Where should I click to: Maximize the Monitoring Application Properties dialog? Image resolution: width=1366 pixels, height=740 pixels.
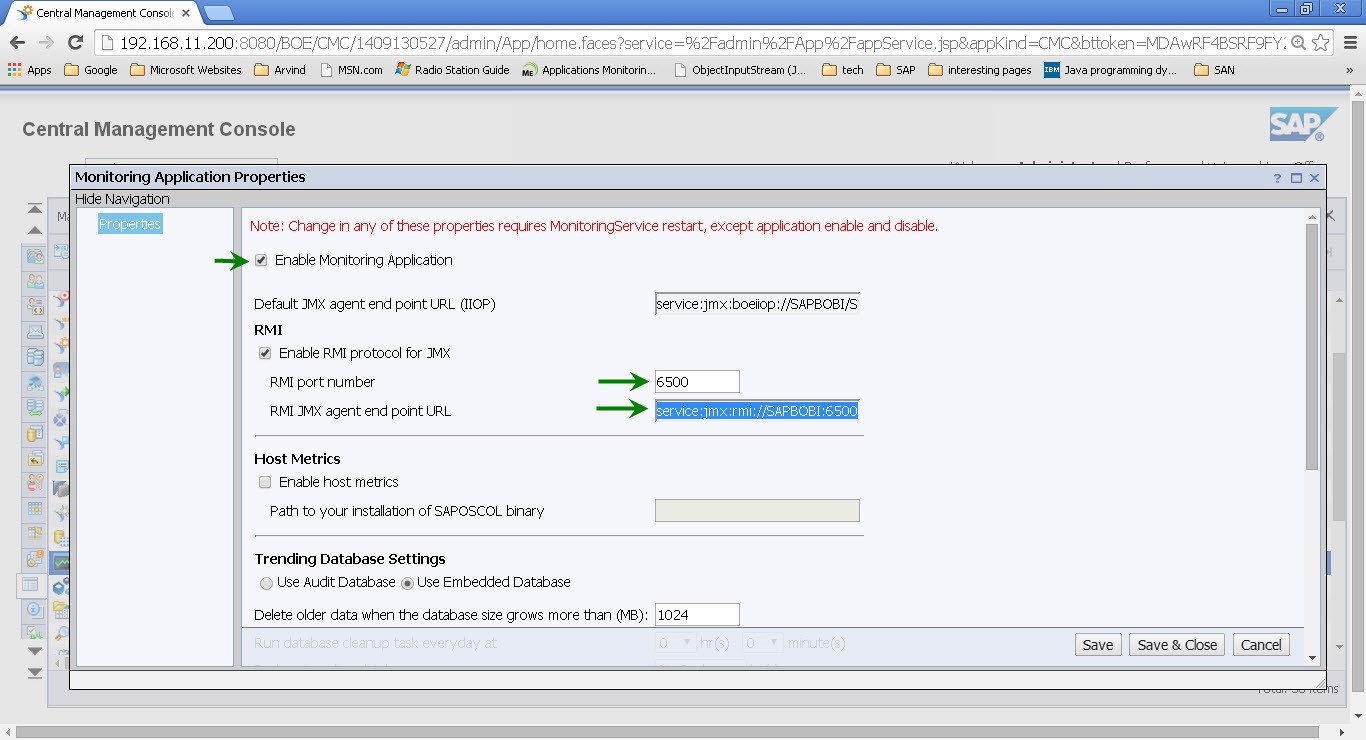tap(1296, 178)
